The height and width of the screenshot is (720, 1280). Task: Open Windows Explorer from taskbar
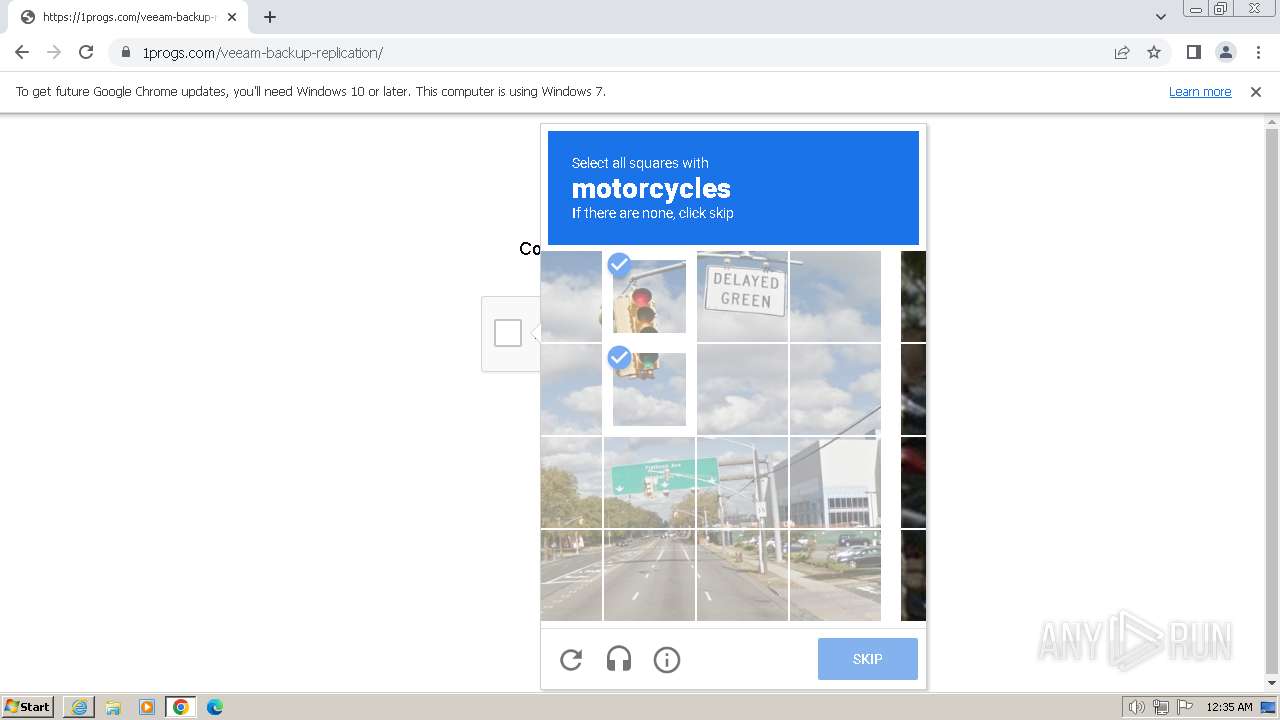[113, 707]
